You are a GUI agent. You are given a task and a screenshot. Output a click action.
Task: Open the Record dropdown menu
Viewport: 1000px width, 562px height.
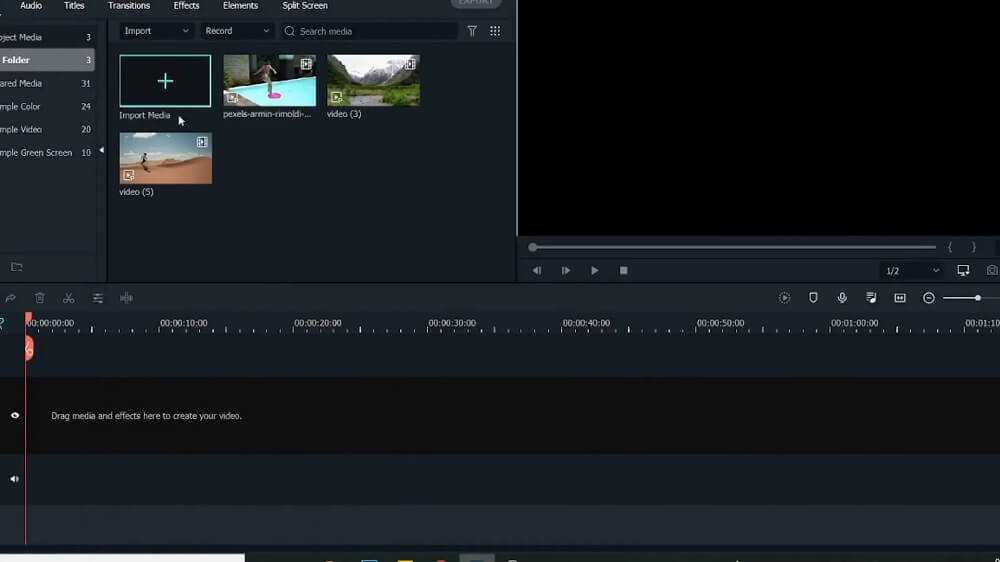(237, 31)
